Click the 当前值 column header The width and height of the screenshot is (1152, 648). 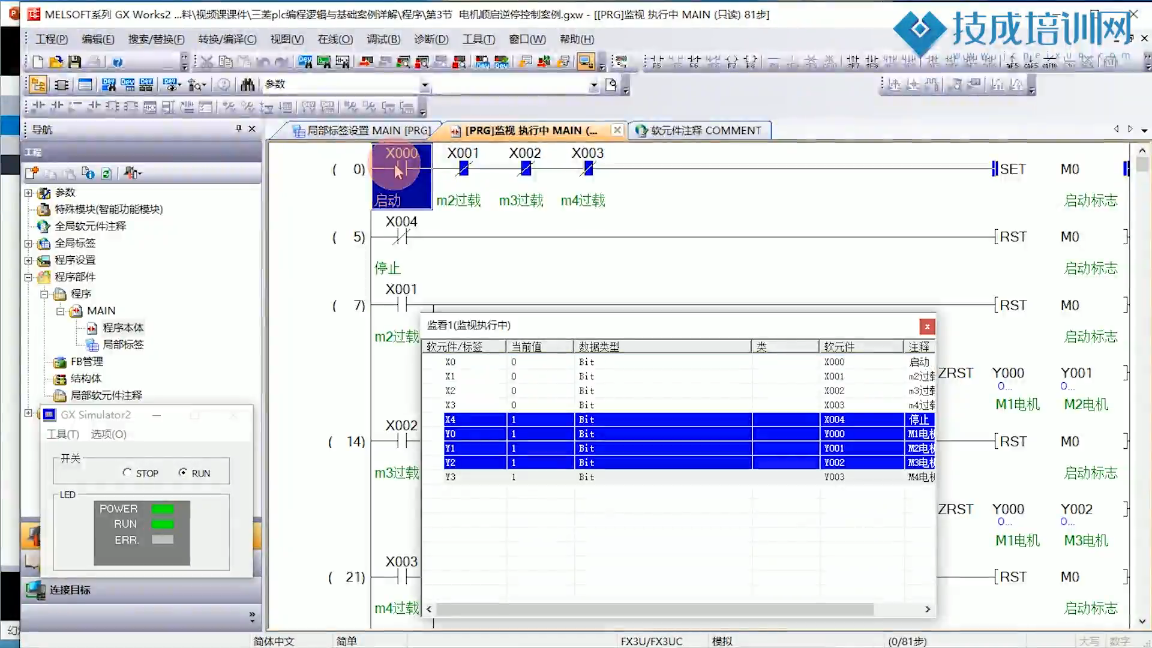tap(539, 347)
